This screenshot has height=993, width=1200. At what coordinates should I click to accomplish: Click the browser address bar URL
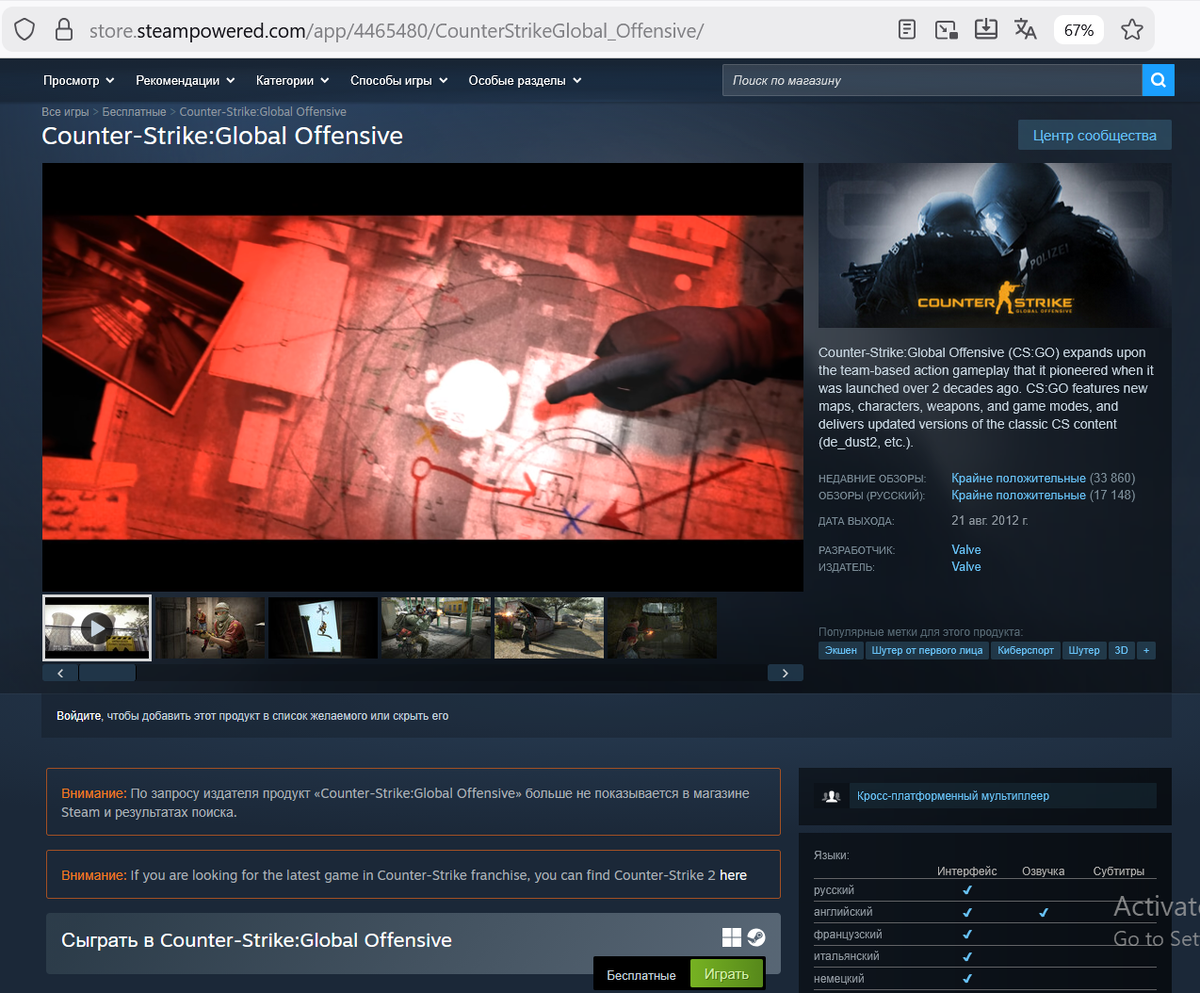pos(396,30)
